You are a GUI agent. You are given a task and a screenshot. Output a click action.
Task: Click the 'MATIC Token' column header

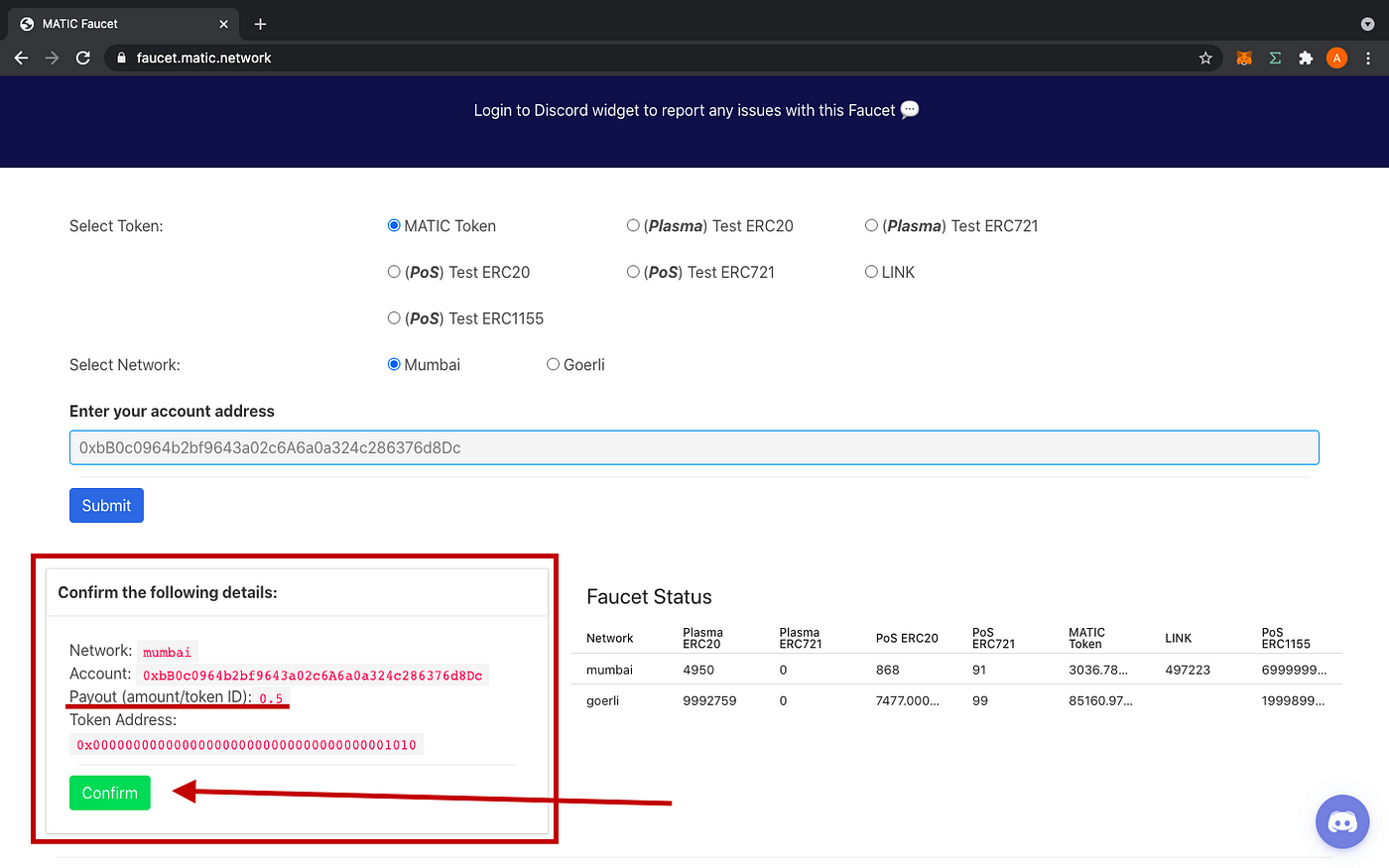pos(1086,638)
